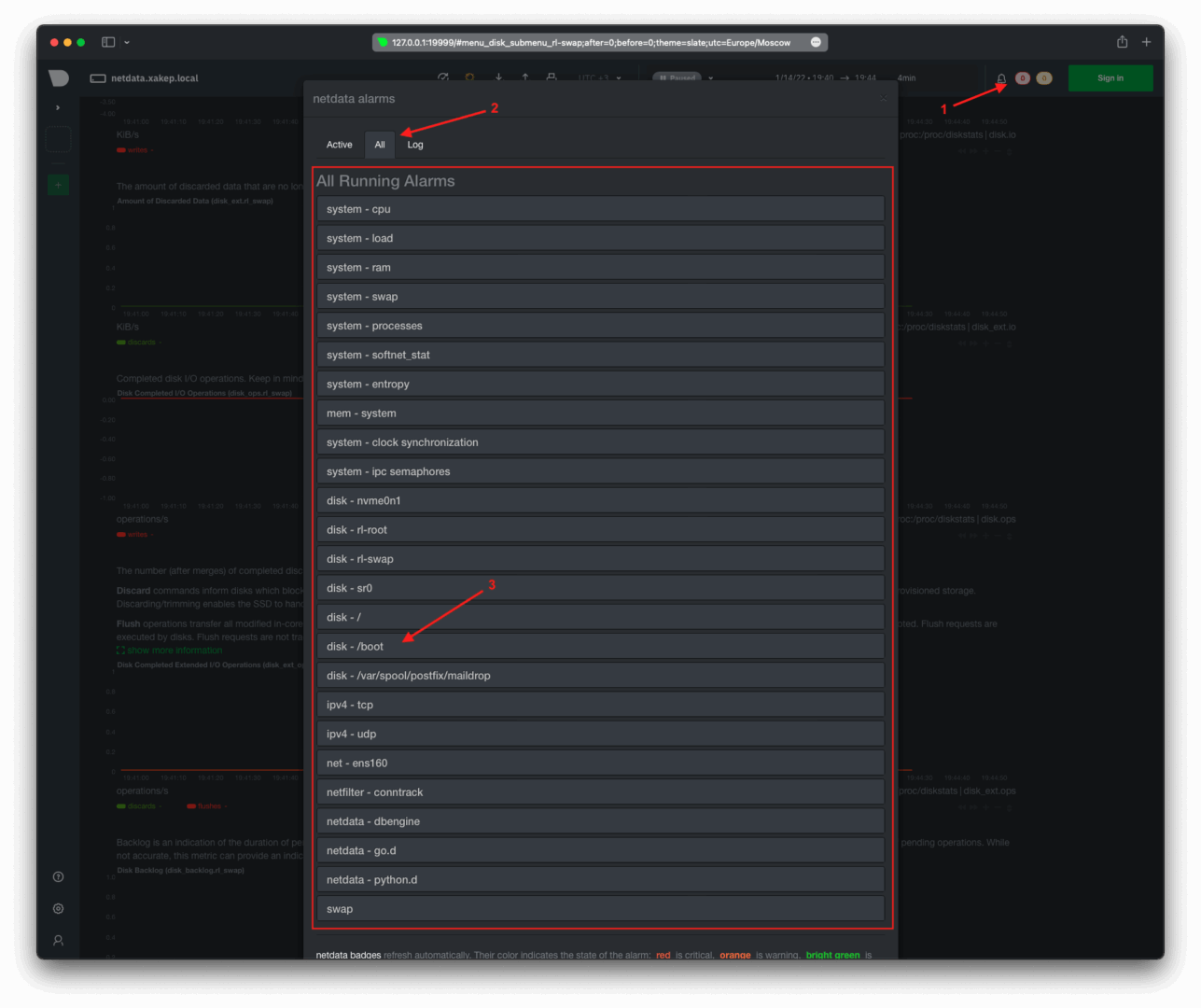
Task: Expand the system - ram alarm group
Action: [600, 267]
